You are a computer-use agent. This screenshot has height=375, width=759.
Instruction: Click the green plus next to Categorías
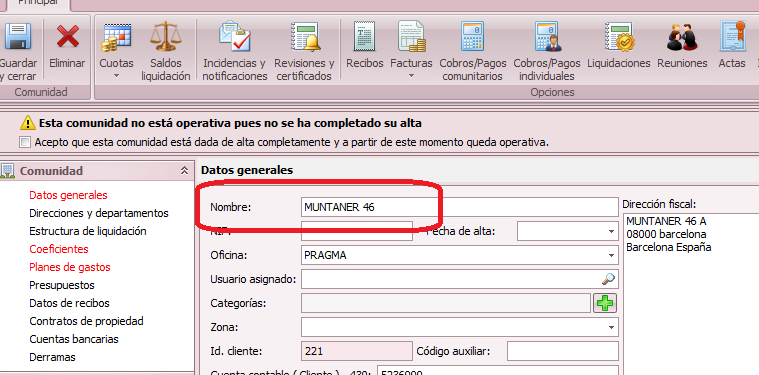[605, 303]
